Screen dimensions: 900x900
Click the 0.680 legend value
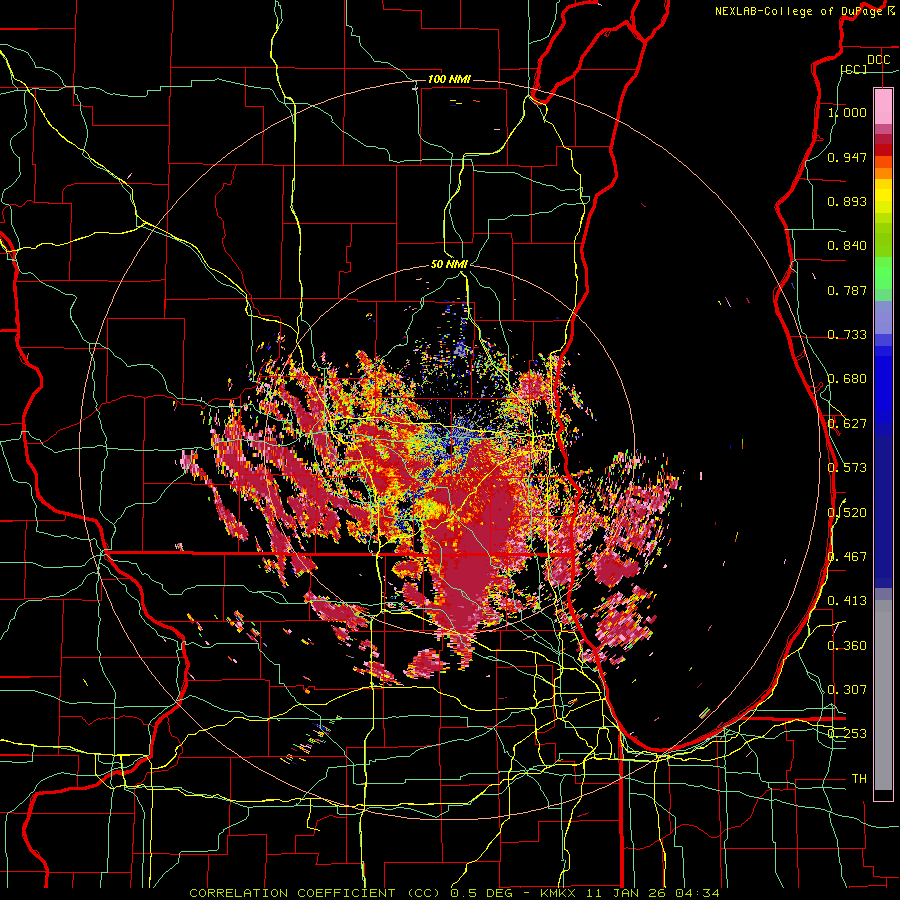pos(847,379)
